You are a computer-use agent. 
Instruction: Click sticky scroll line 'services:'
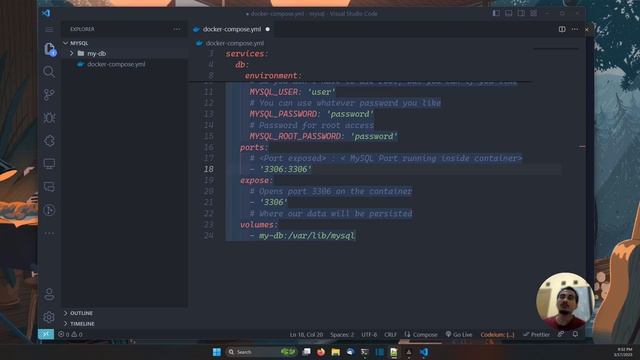coord(247,53)
